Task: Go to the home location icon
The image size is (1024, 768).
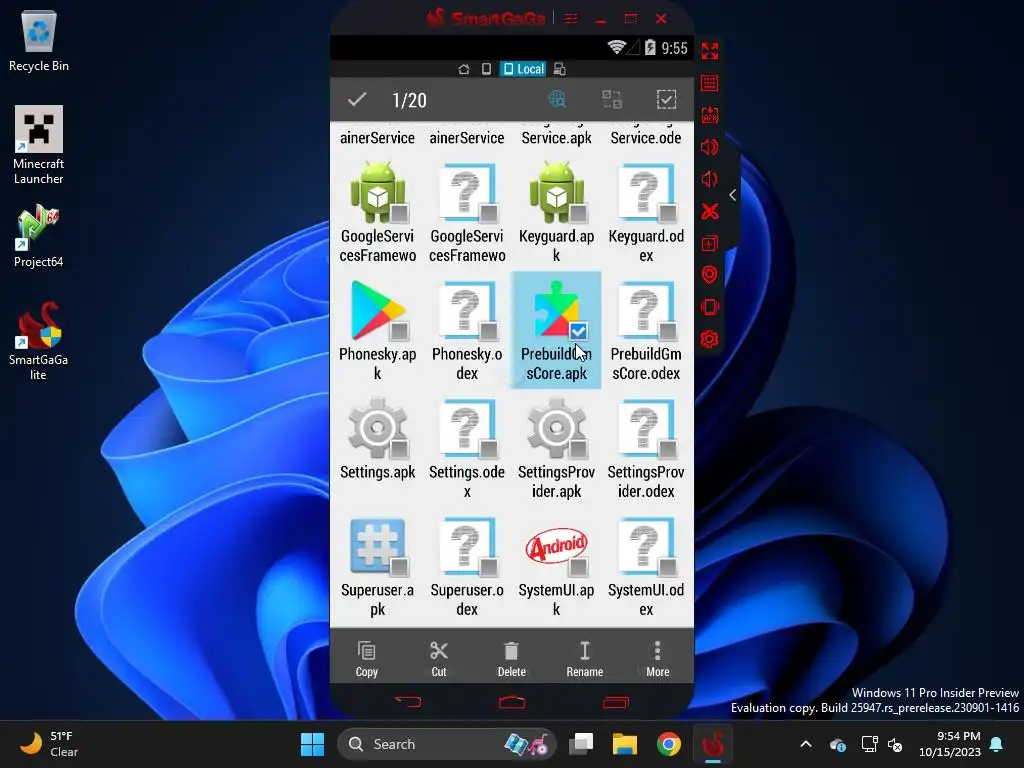Action: pyautogui.click(x=464, y=69)
